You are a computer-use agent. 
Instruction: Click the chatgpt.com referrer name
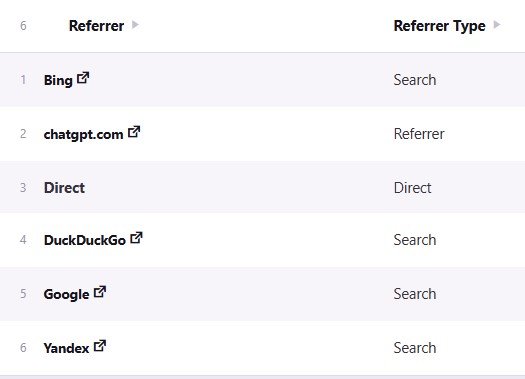click(84, 134)
